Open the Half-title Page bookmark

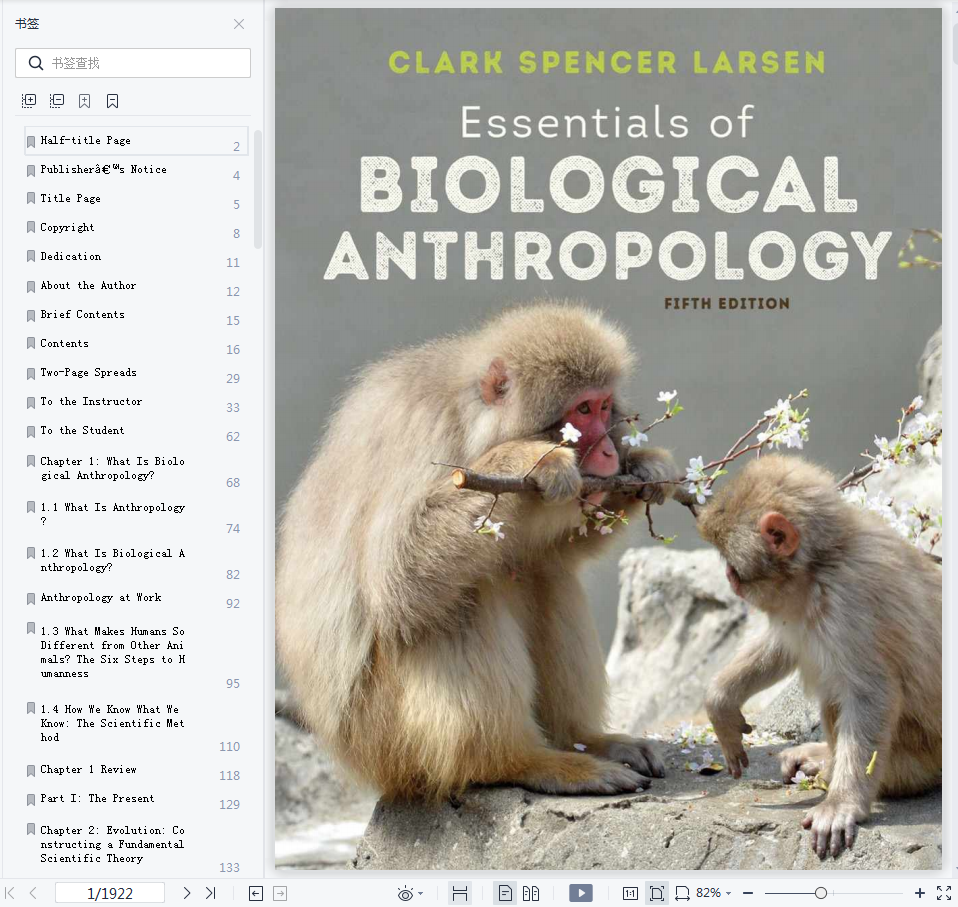(136, 140)
